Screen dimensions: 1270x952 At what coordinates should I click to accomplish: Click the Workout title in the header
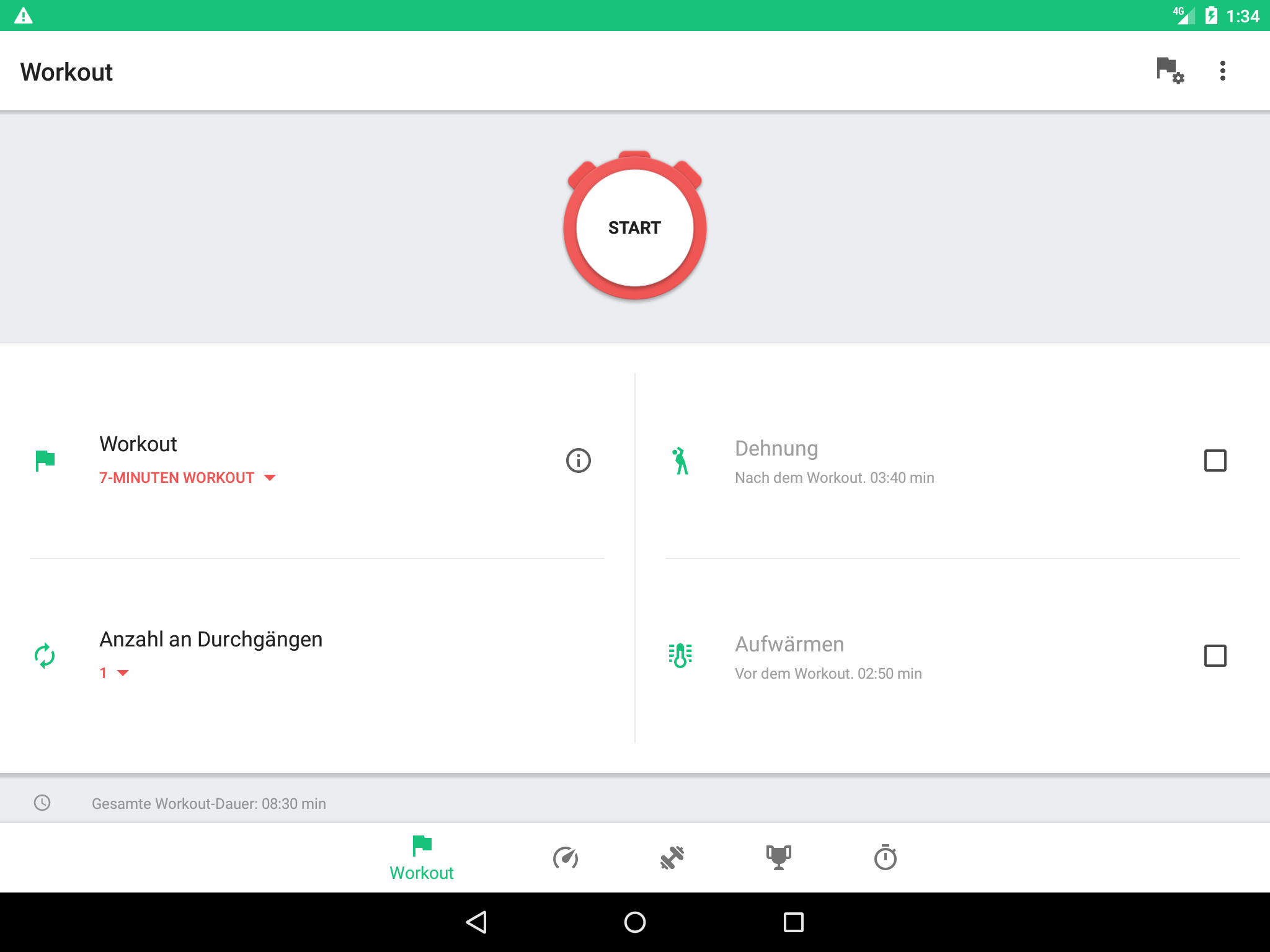click(66, 72)
